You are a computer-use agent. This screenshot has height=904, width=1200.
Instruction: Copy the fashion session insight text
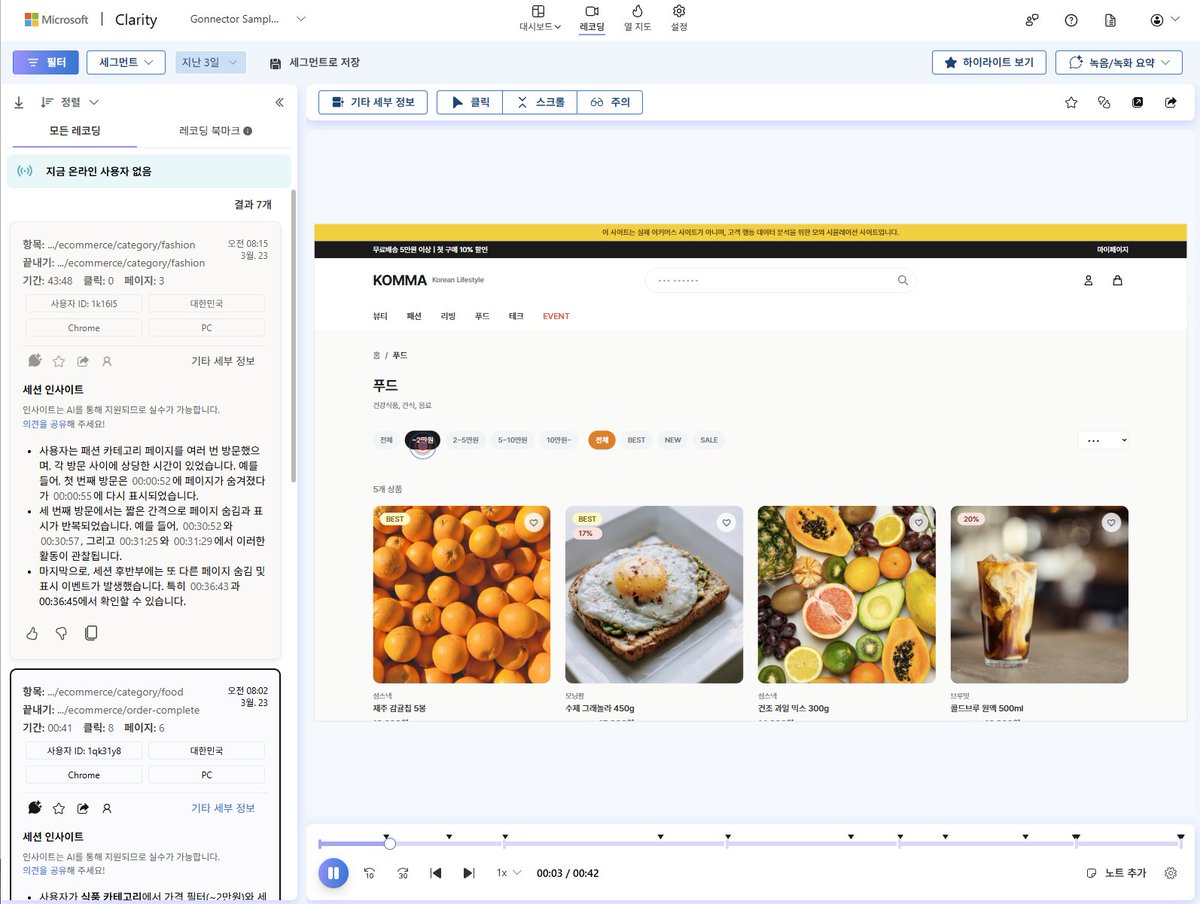click(x=91, y=633)
